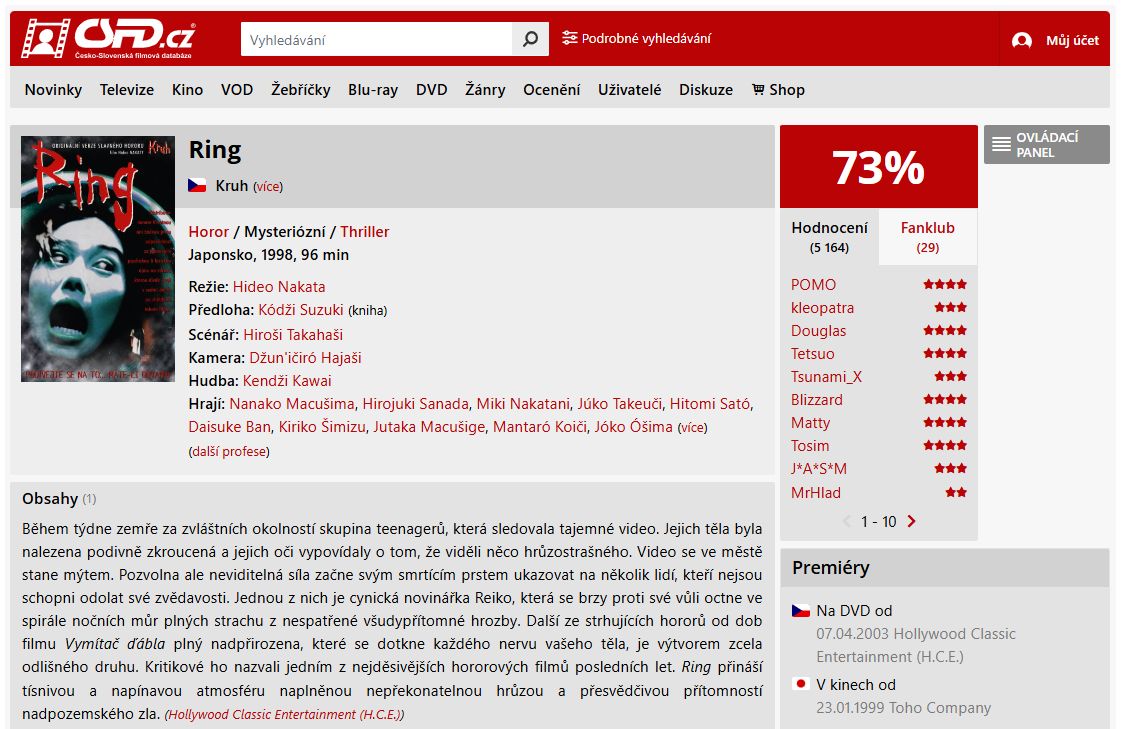Select the Hodnocení tab

click(x=829, y=237)
